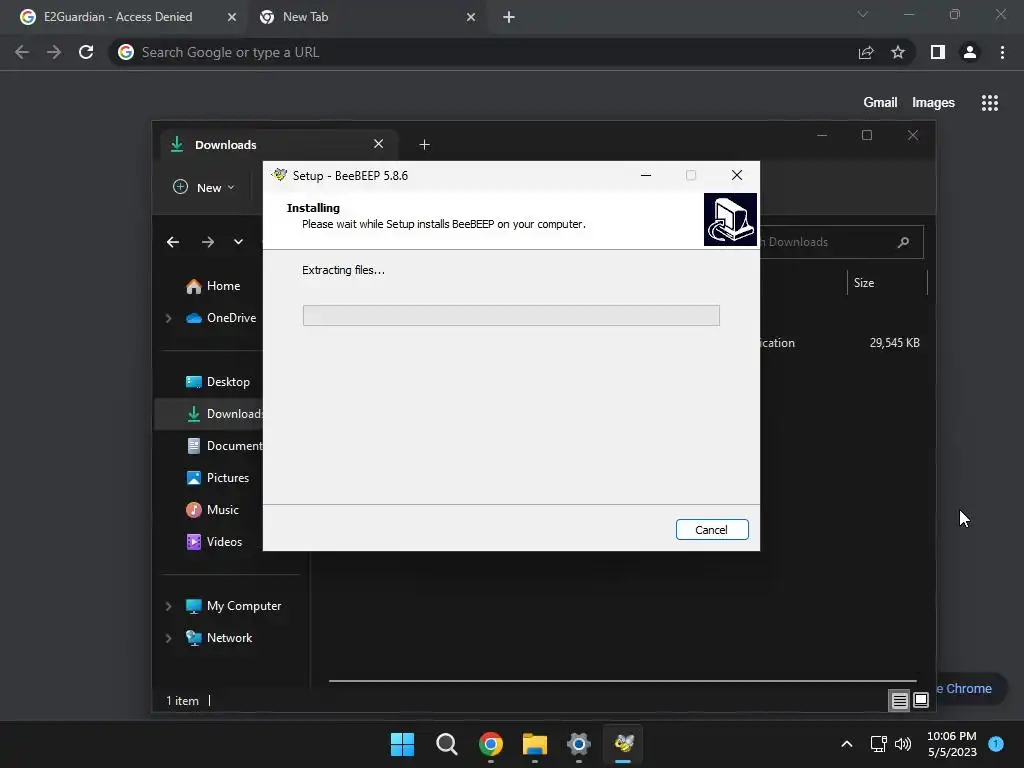Reload the current Chrome page
The width and height of the screenshot is (1024, 768).
coord(86,52)
